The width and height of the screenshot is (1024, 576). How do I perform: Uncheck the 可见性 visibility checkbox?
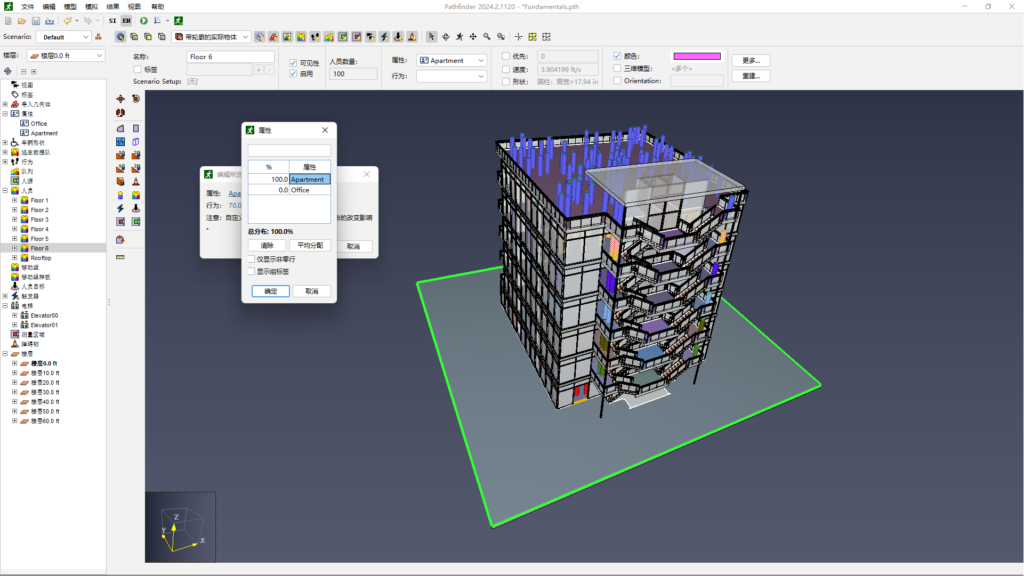(x=292, y=63)
